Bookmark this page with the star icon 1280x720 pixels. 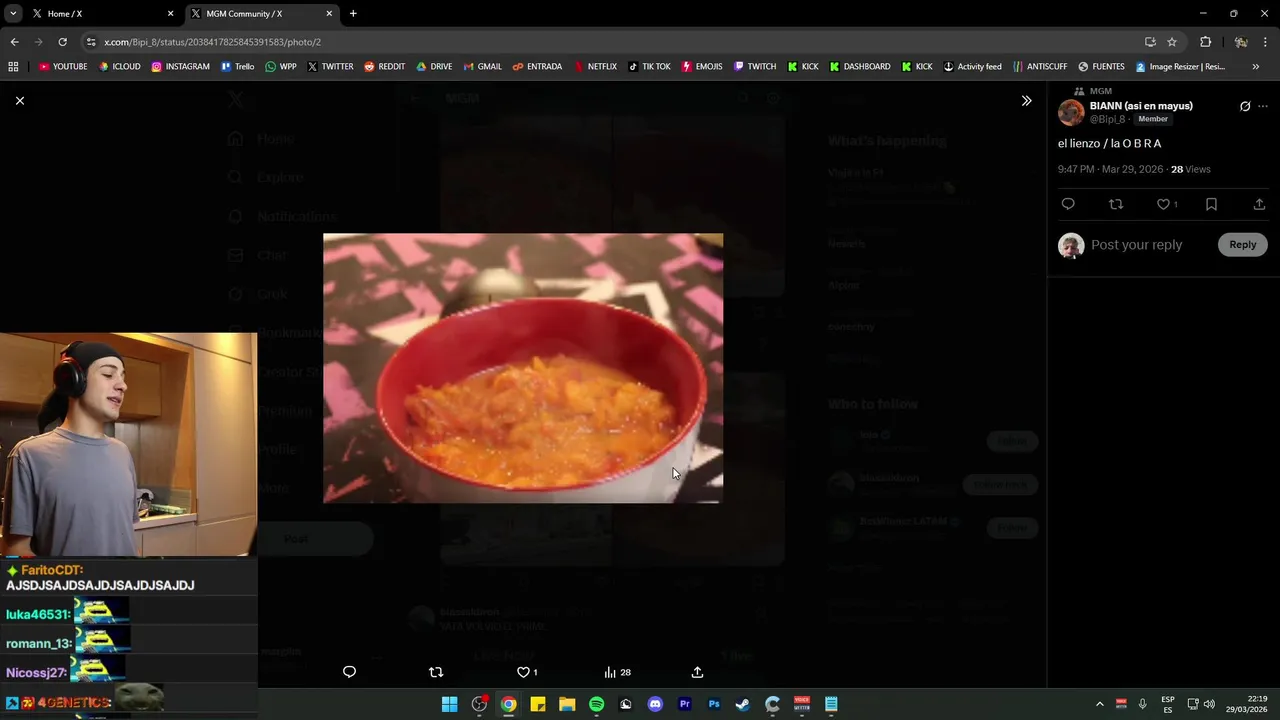tap(1172, 42)
